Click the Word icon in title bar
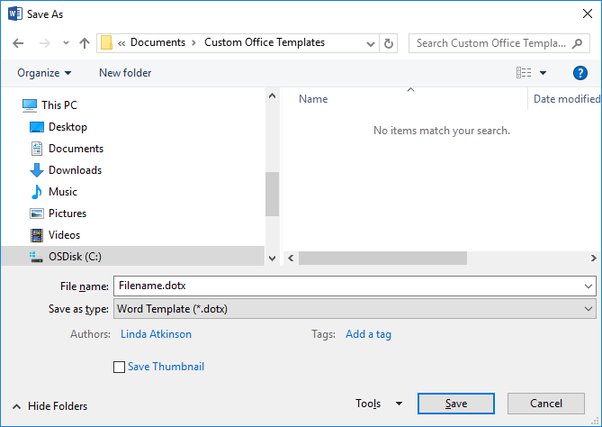Image resolution: width=602 pixels, height=427 pixels. click(15, 14)
